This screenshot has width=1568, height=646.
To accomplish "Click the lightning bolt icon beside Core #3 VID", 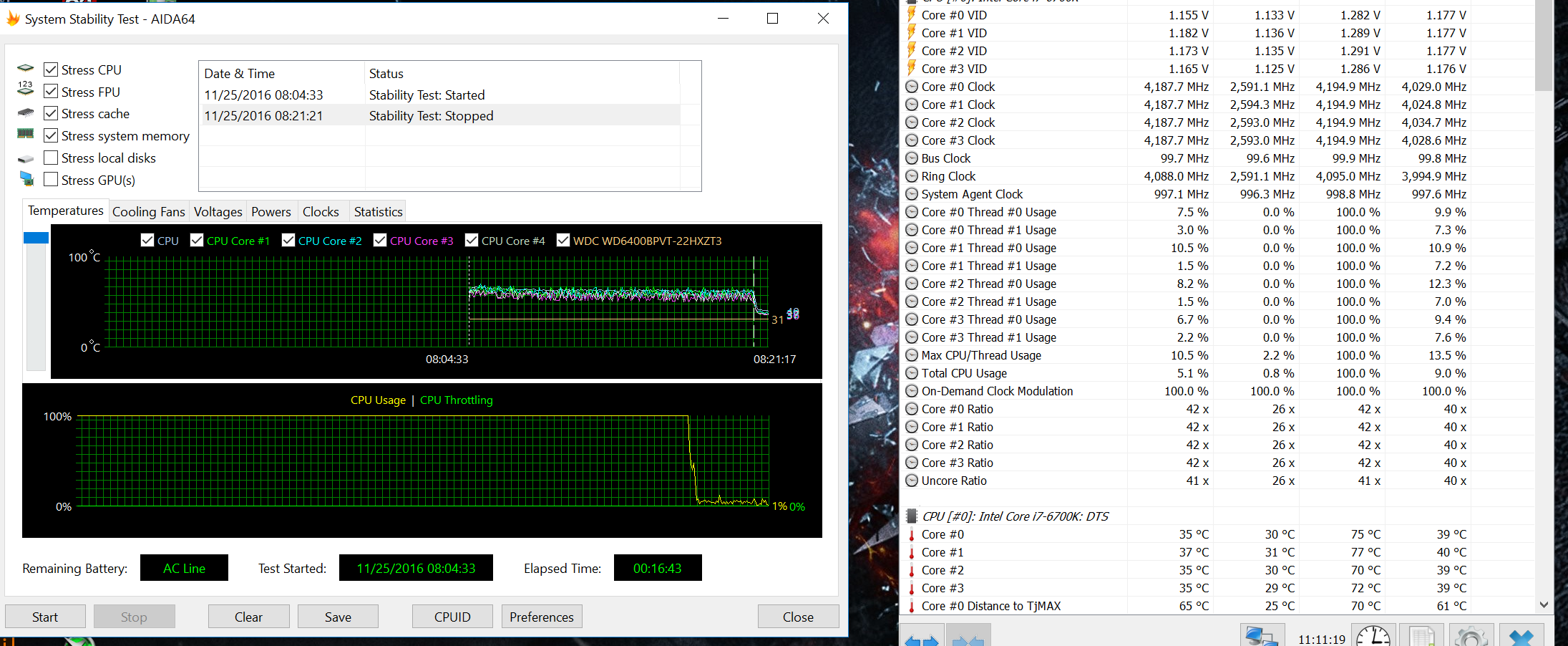I will 912,68.
